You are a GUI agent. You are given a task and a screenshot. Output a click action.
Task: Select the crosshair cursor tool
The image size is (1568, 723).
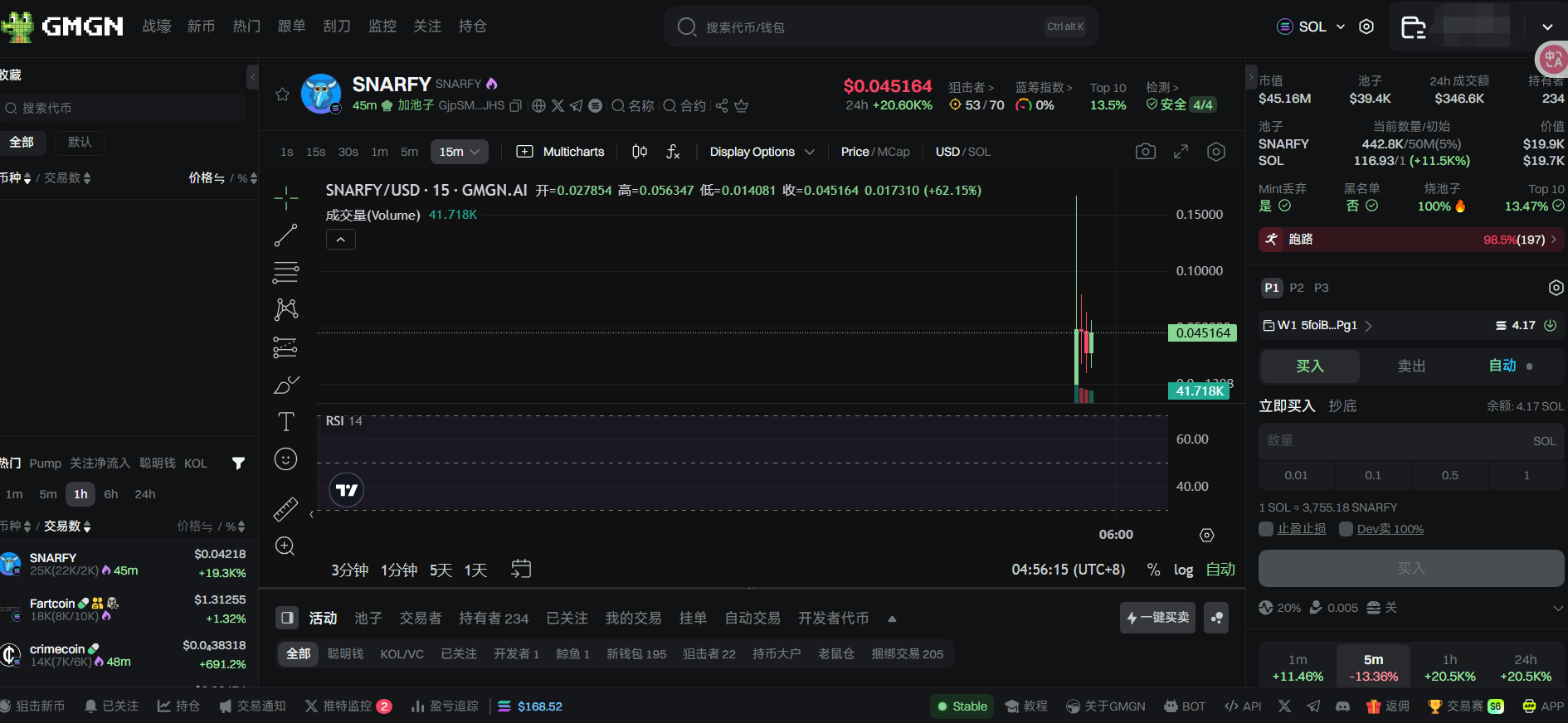click(285, 198)
